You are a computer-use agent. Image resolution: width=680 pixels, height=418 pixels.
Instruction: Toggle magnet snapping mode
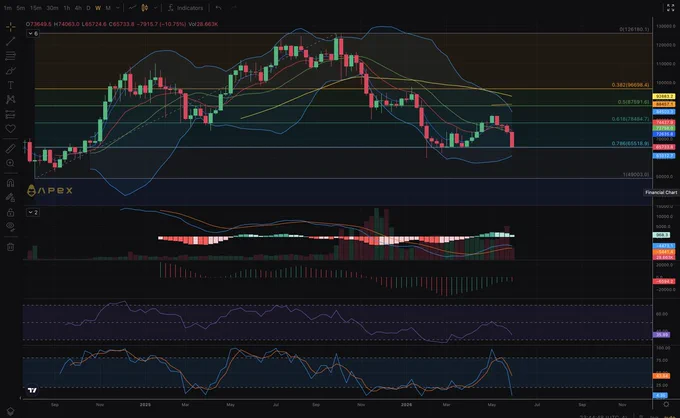pos(10,183)
